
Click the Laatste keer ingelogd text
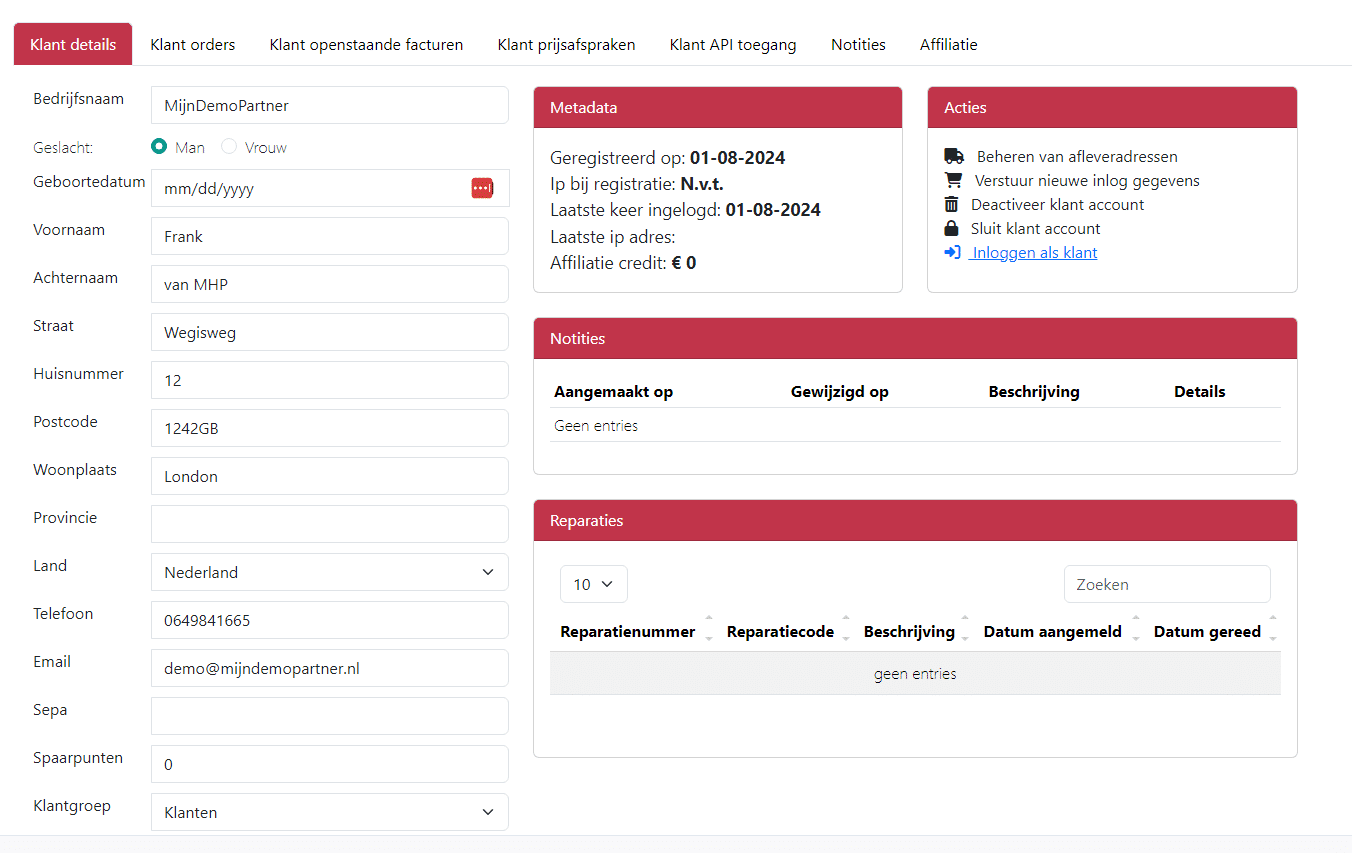point(686,211)
